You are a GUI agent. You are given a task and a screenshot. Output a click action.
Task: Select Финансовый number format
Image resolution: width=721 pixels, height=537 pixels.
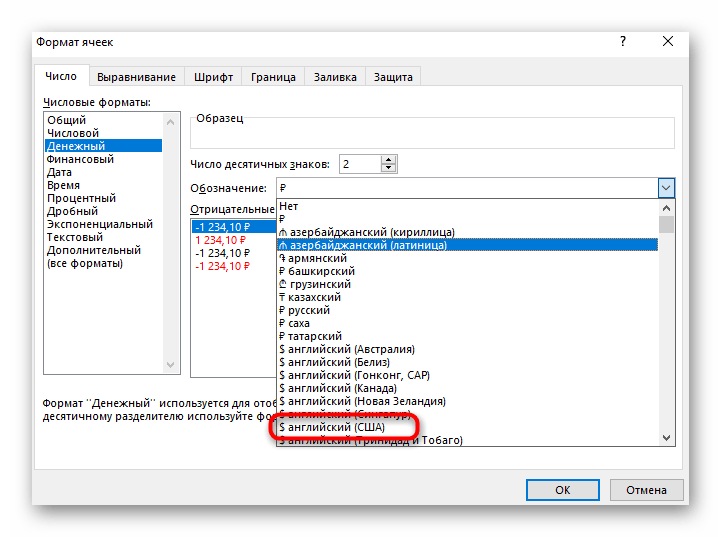point(103,159)
